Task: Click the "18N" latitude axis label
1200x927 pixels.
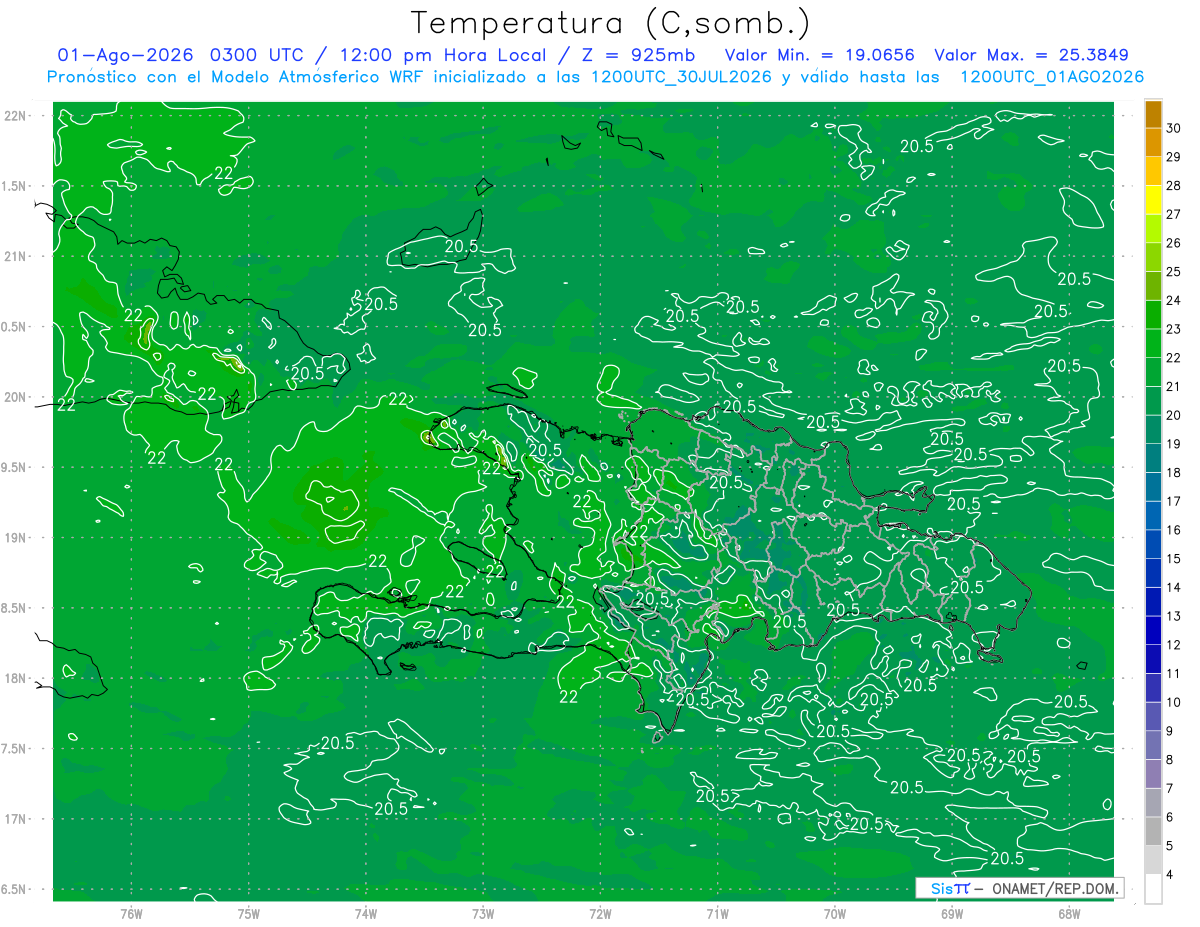Action: (x=17, y=678)
